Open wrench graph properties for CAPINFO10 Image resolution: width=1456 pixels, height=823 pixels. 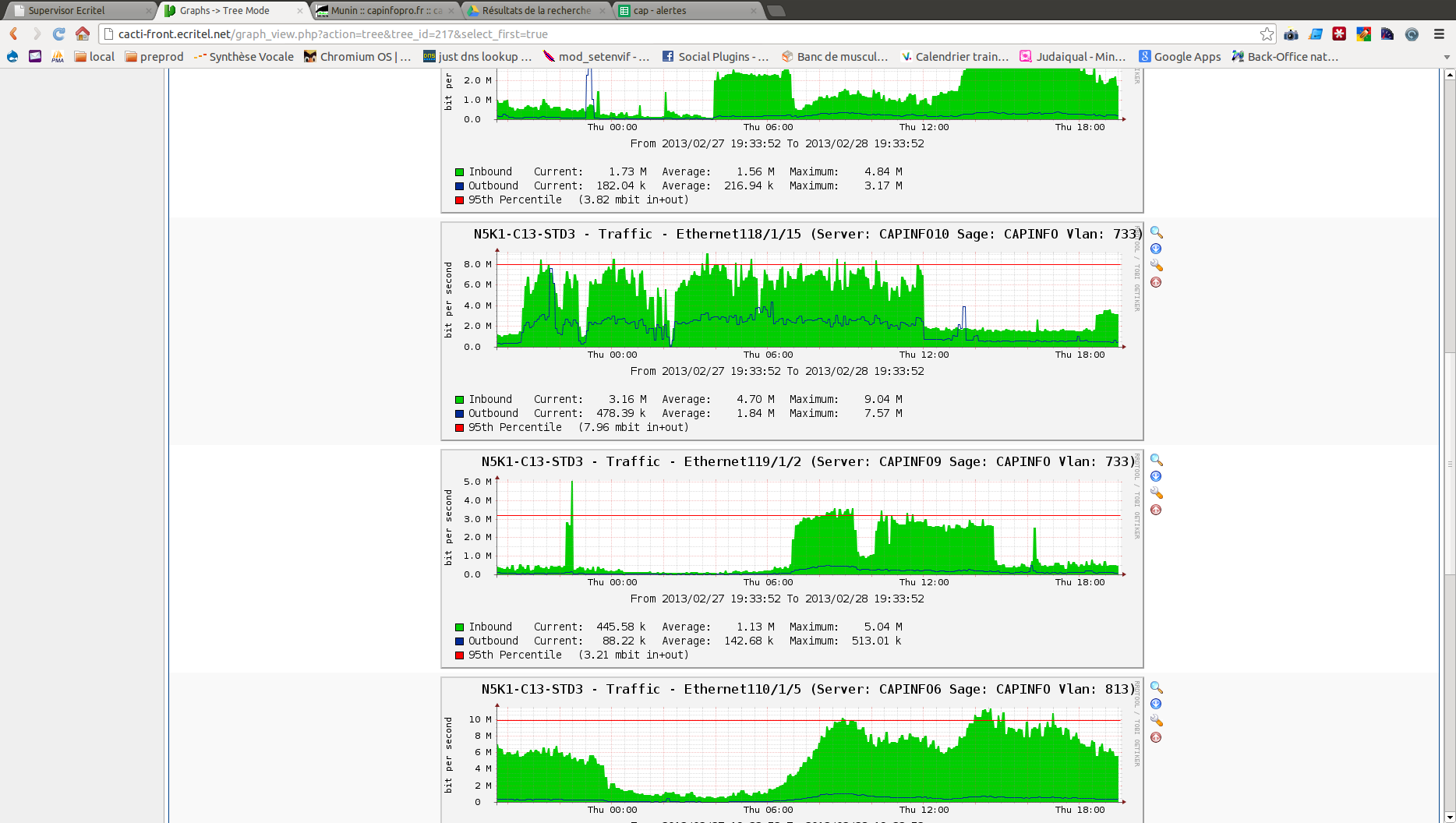[1156, 266]
